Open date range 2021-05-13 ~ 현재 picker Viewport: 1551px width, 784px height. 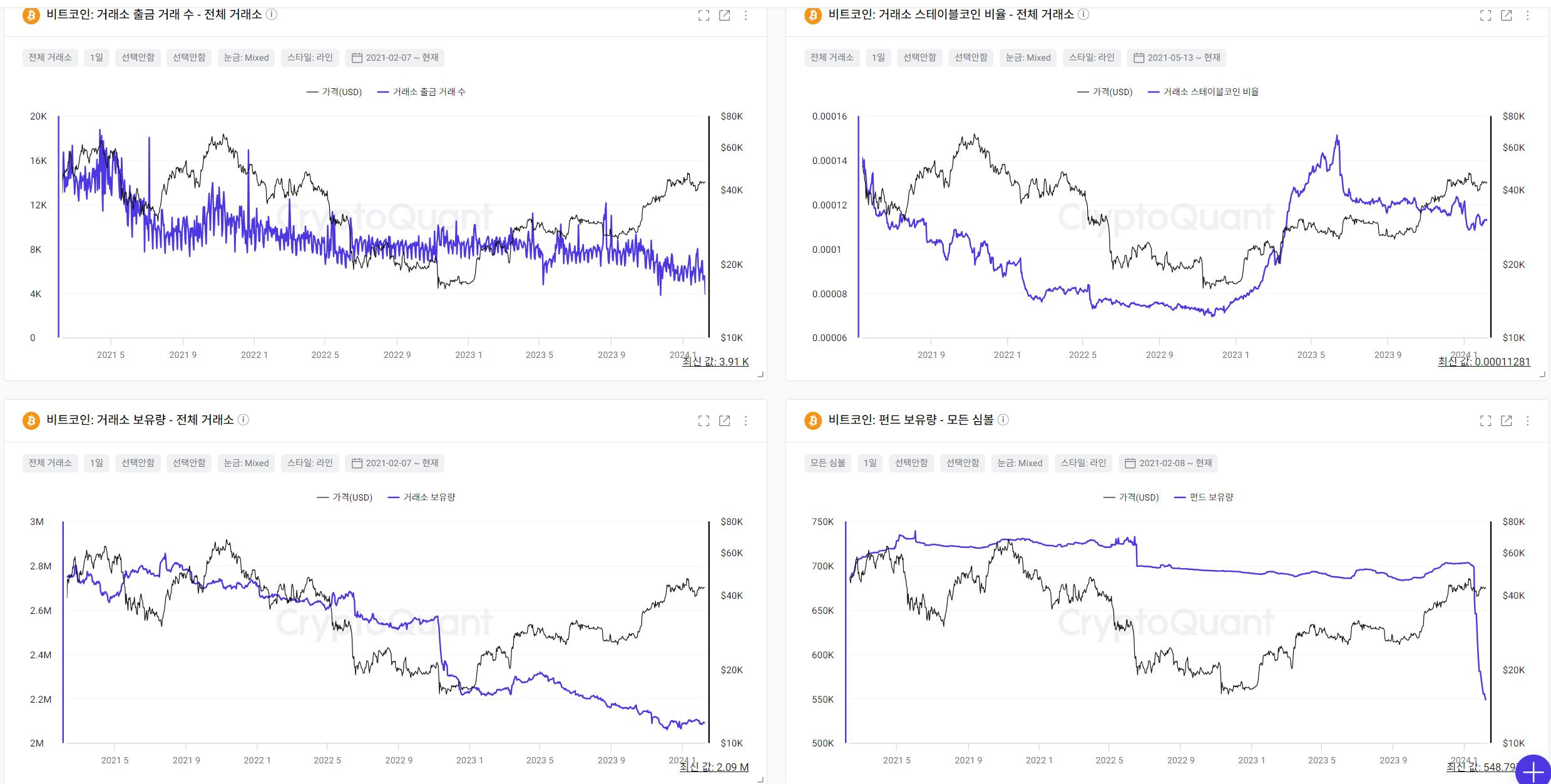(1177, 58)
